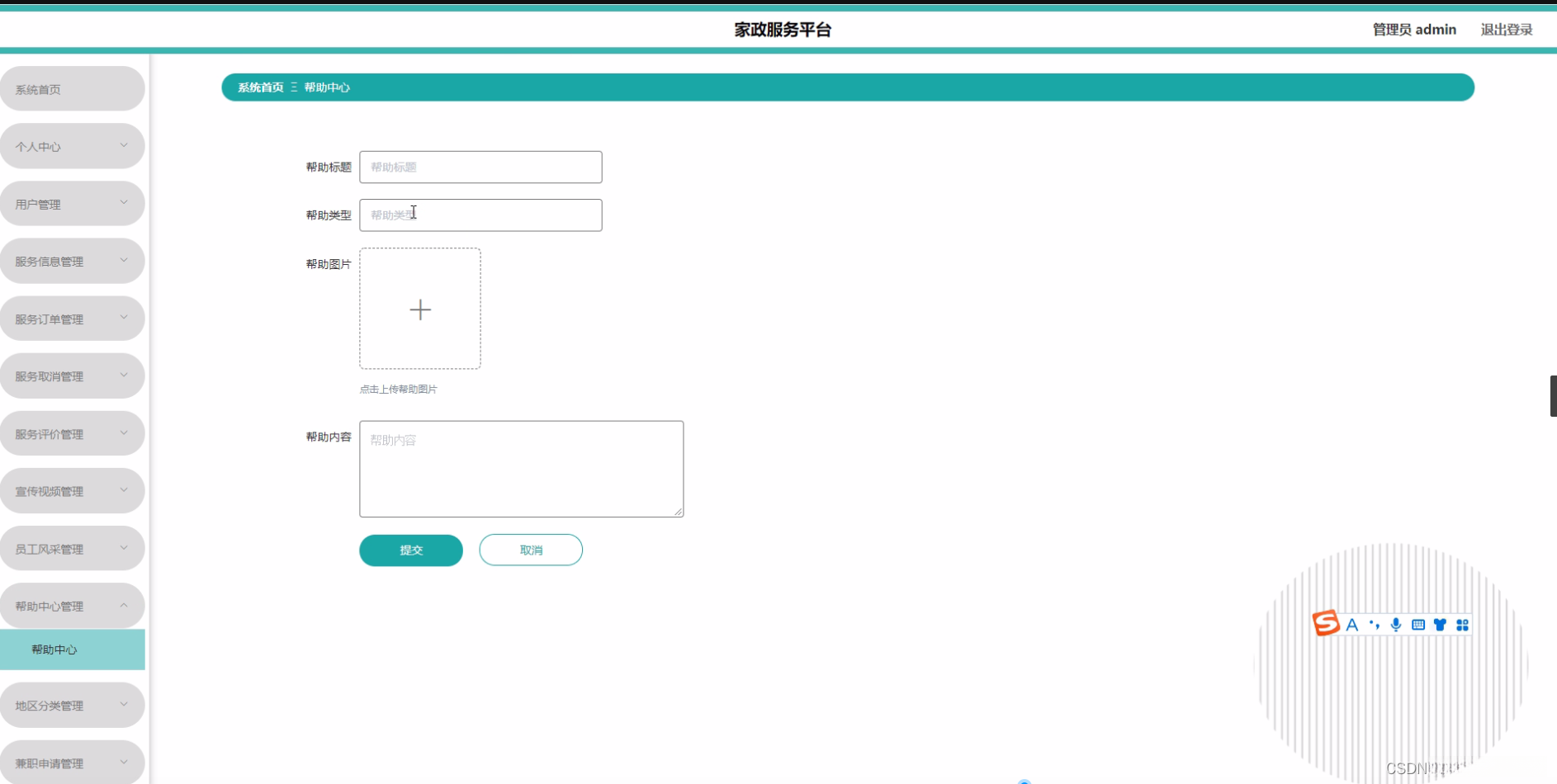Image resolution: width=1557 pixels, height=784 pixels.
Task: Open the Sogou soft keyboard icon
Action: point(1418,625)
